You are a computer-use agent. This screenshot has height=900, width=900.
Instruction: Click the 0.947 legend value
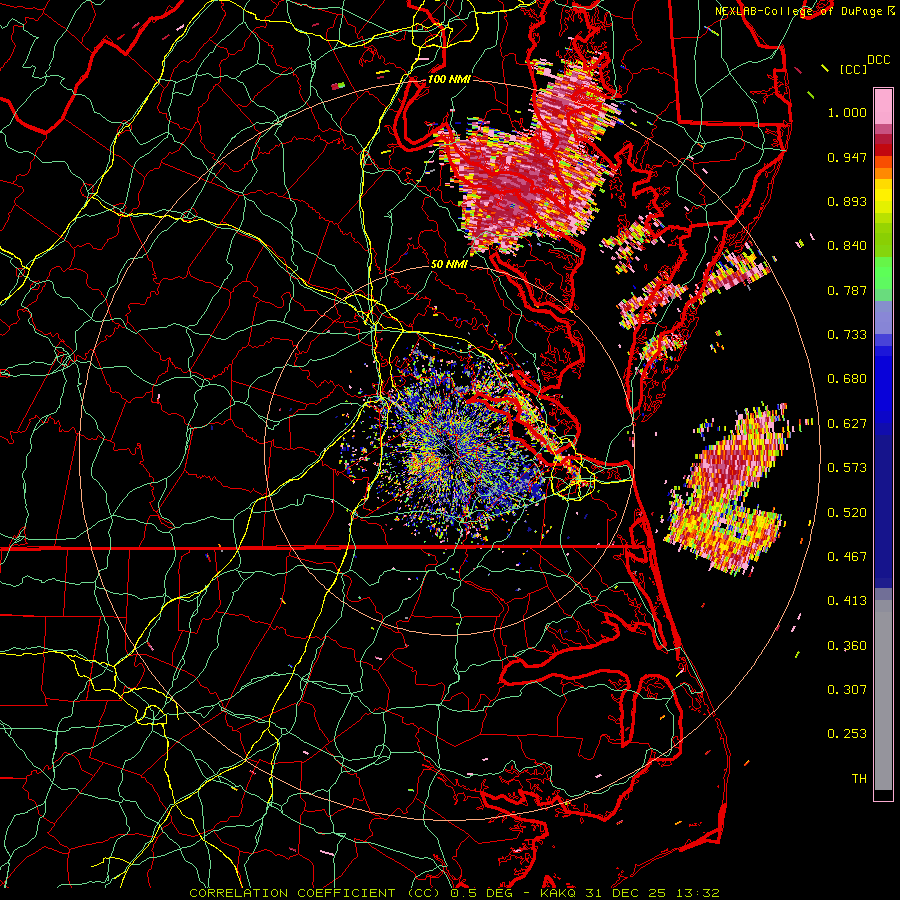pyautogui.click(x=847, y=157)
